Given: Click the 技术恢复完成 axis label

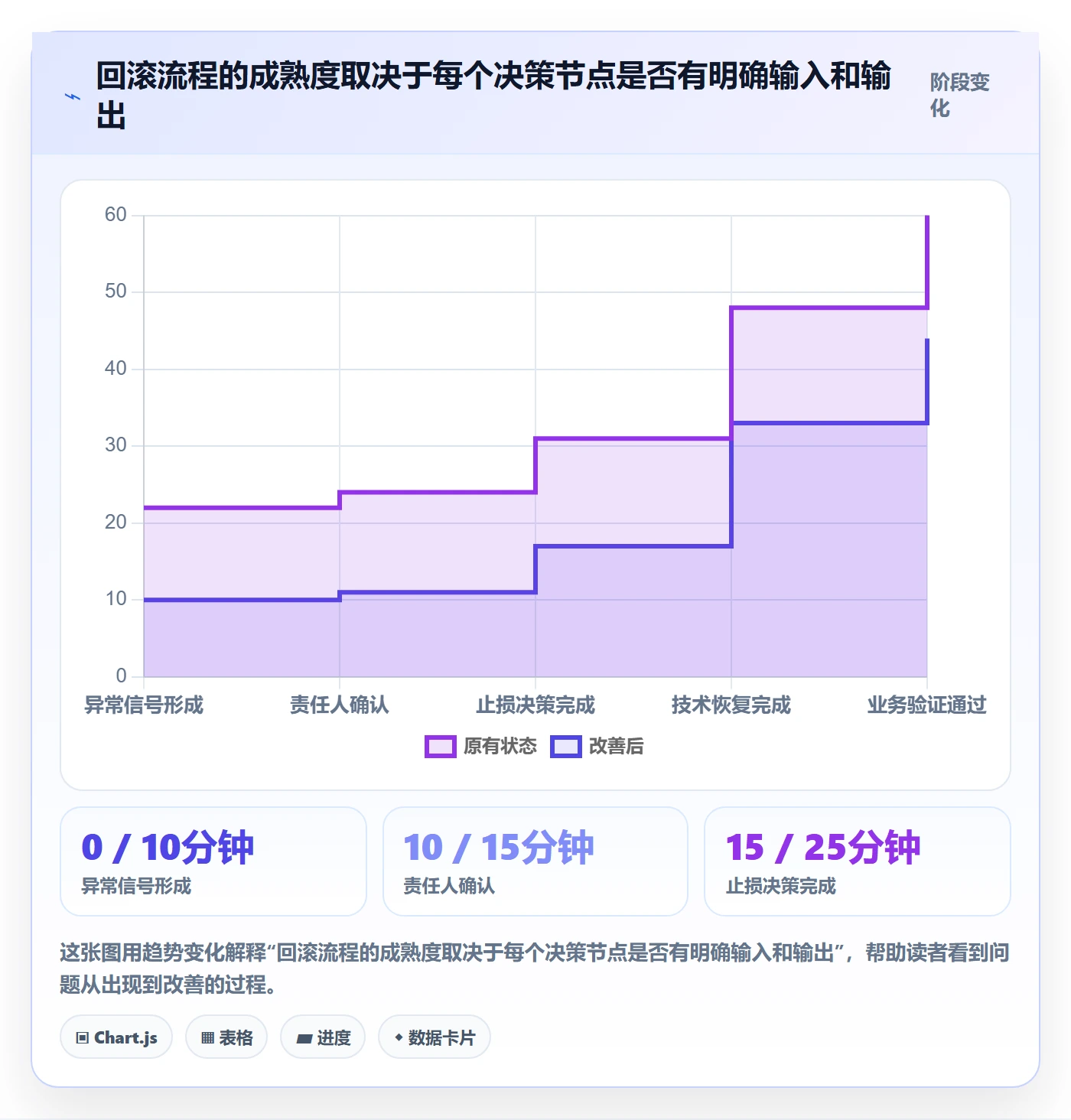Looking at the screenshot, I should tap(731, 705).
